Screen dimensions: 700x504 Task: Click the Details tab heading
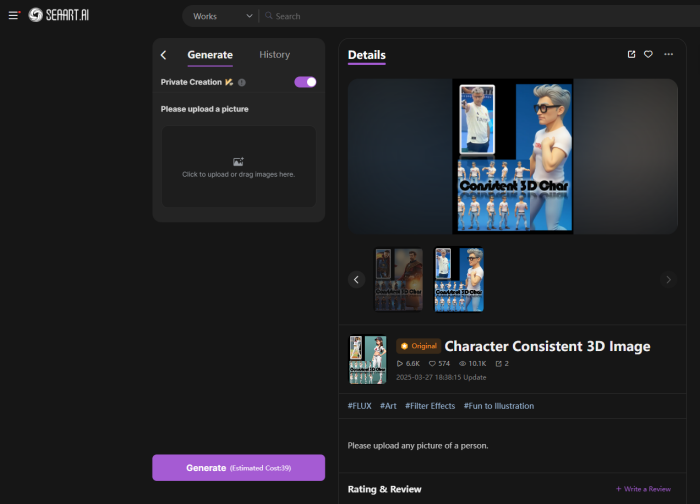tap(367, 55)
